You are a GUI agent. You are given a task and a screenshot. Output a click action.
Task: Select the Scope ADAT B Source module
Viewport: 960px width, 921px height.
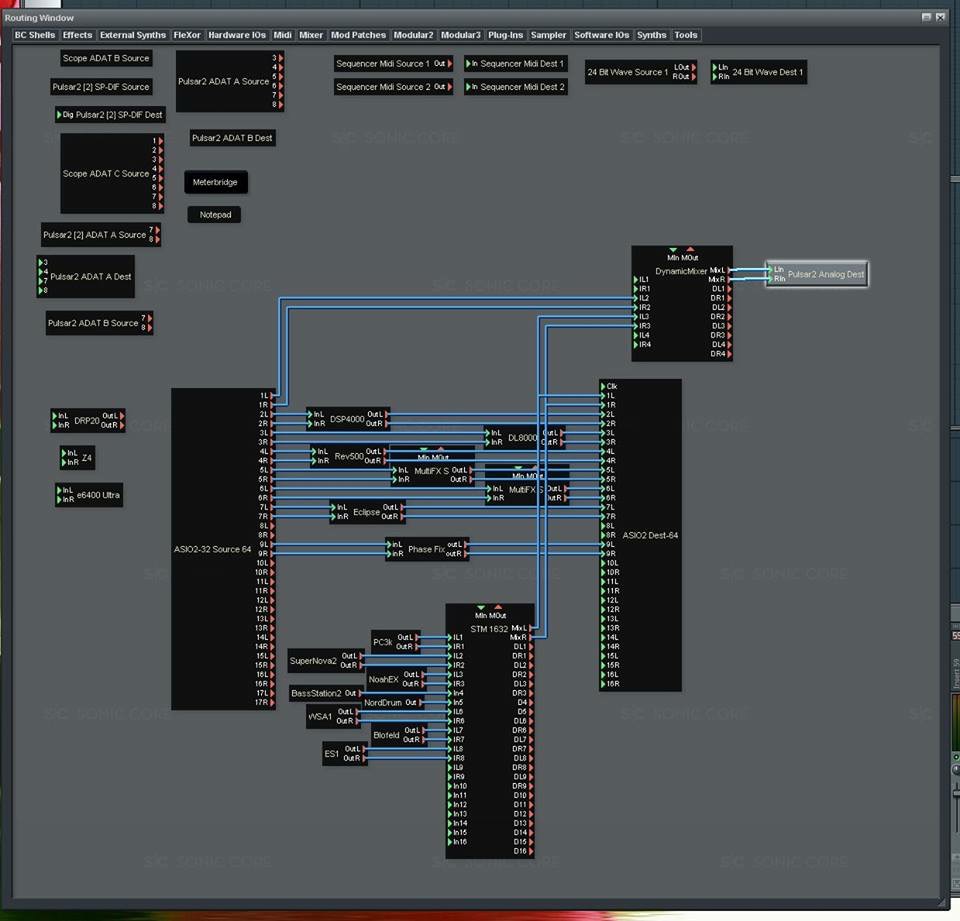tap(106, 58)
